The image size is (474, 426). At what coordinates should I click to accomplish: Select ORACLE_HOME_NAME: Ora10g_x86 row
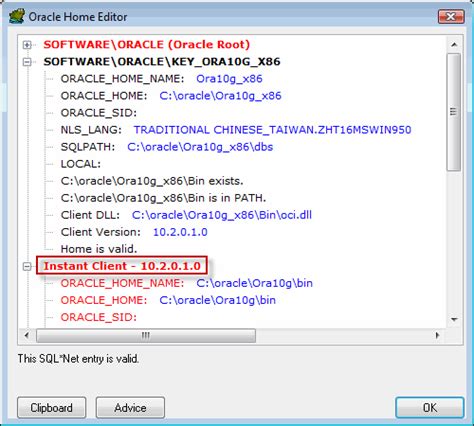[x=161, y=79]
